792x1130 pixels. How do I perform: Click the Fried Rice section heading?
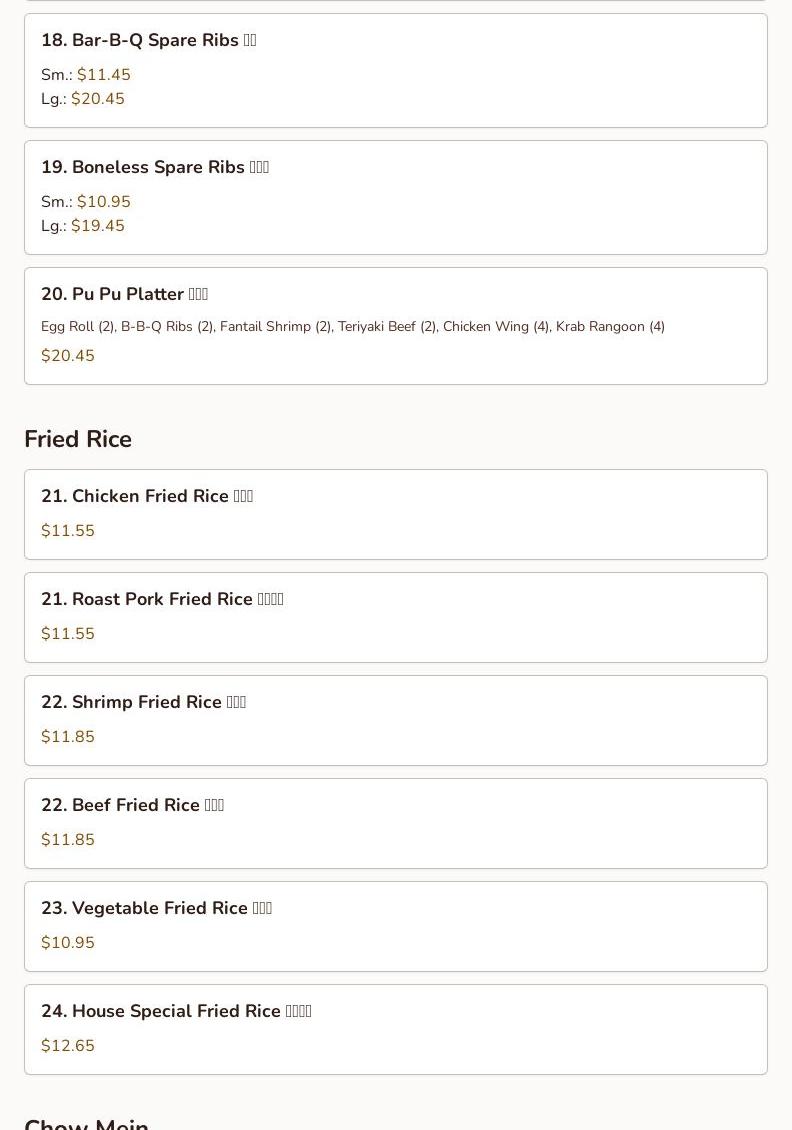[x=78, y=439]
